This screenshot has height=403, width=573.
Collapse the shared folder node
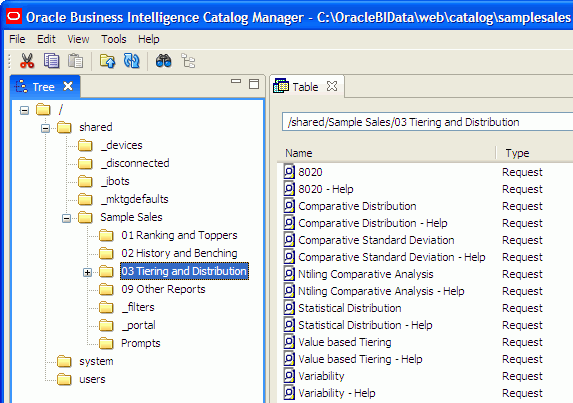pos(45,128)
